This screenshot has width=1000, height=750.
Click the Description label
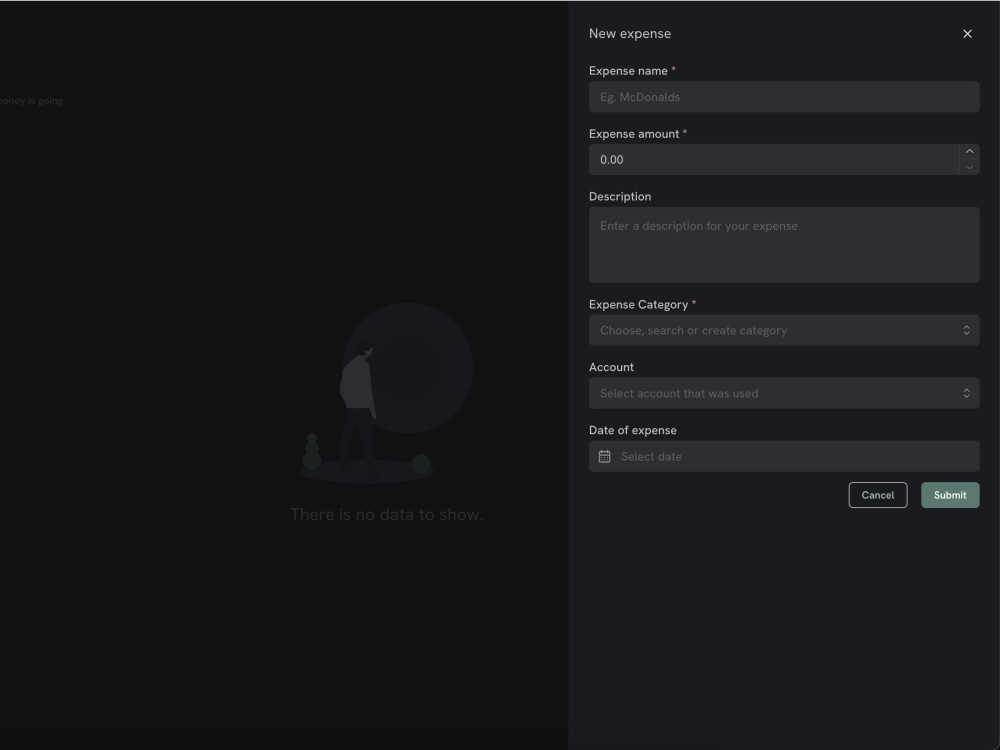point(620,196)
